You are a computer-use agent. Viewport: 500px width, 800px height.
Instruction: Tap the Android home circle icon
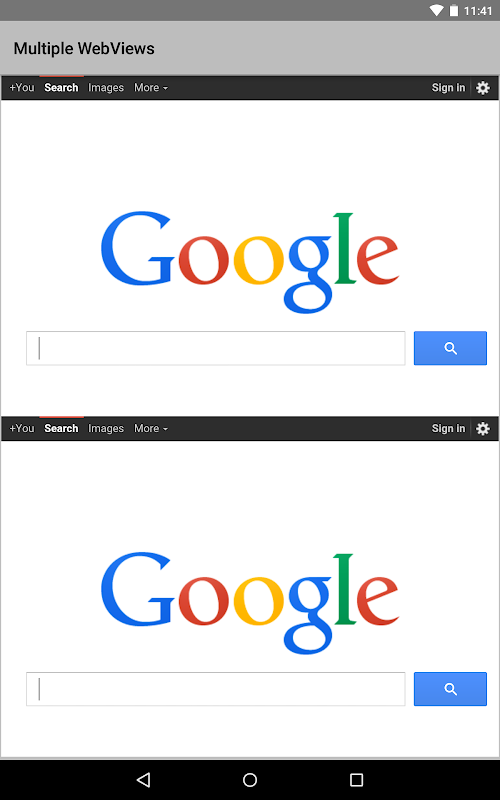tap(250, 779)
